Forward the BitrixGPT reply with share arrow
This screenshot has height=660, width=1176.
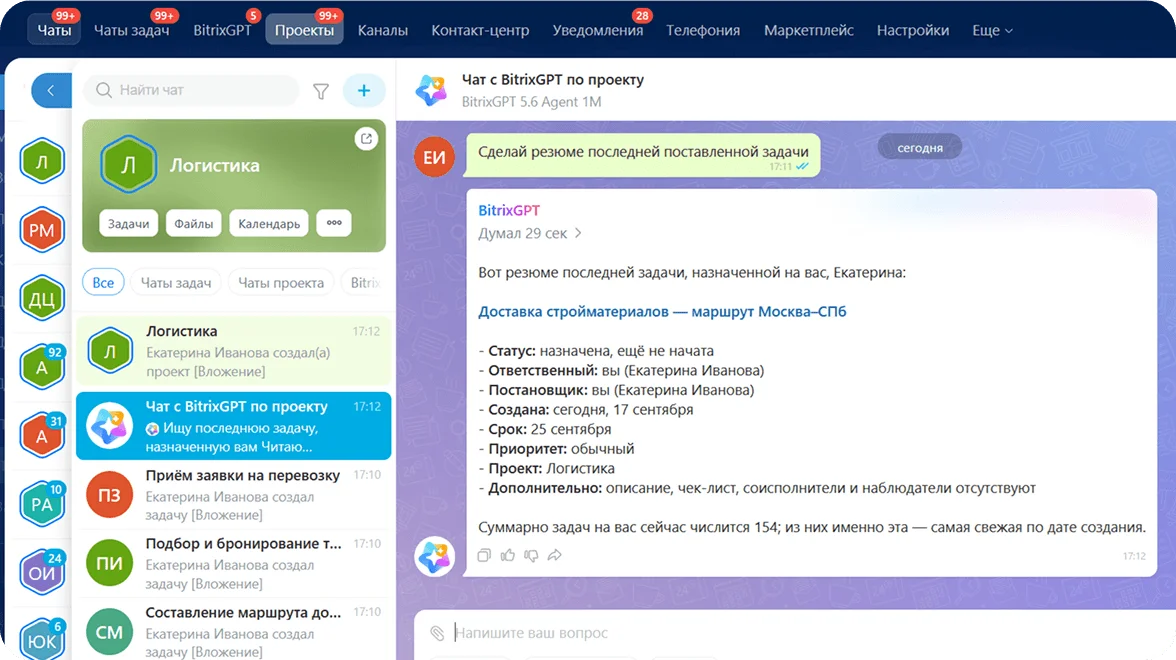coord(555,555)
